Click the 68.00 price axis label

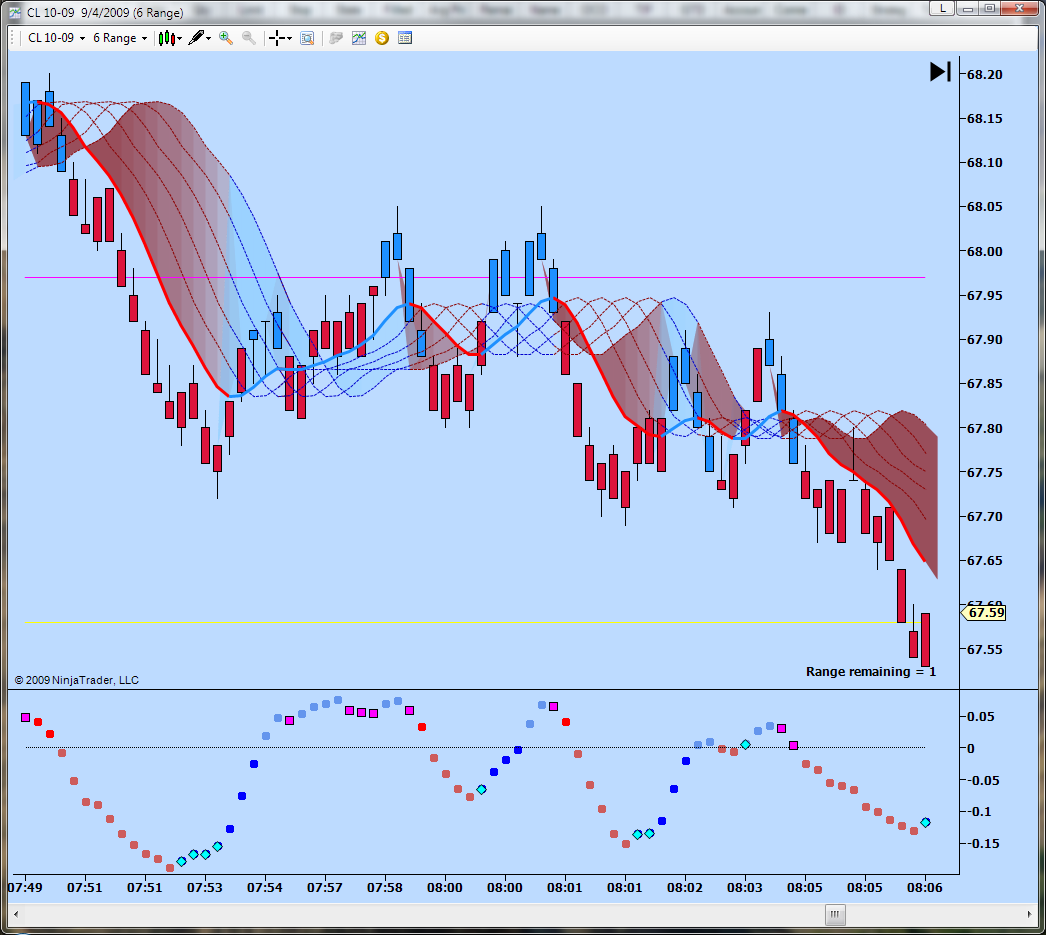point(985,251)
